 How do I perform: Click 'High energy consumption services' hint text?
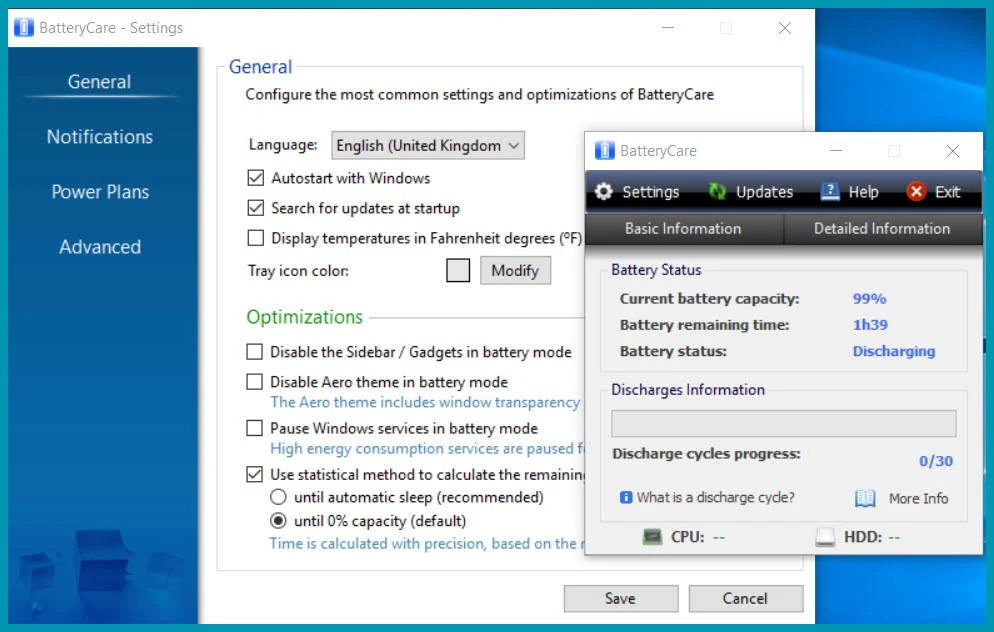coord(427,448)
